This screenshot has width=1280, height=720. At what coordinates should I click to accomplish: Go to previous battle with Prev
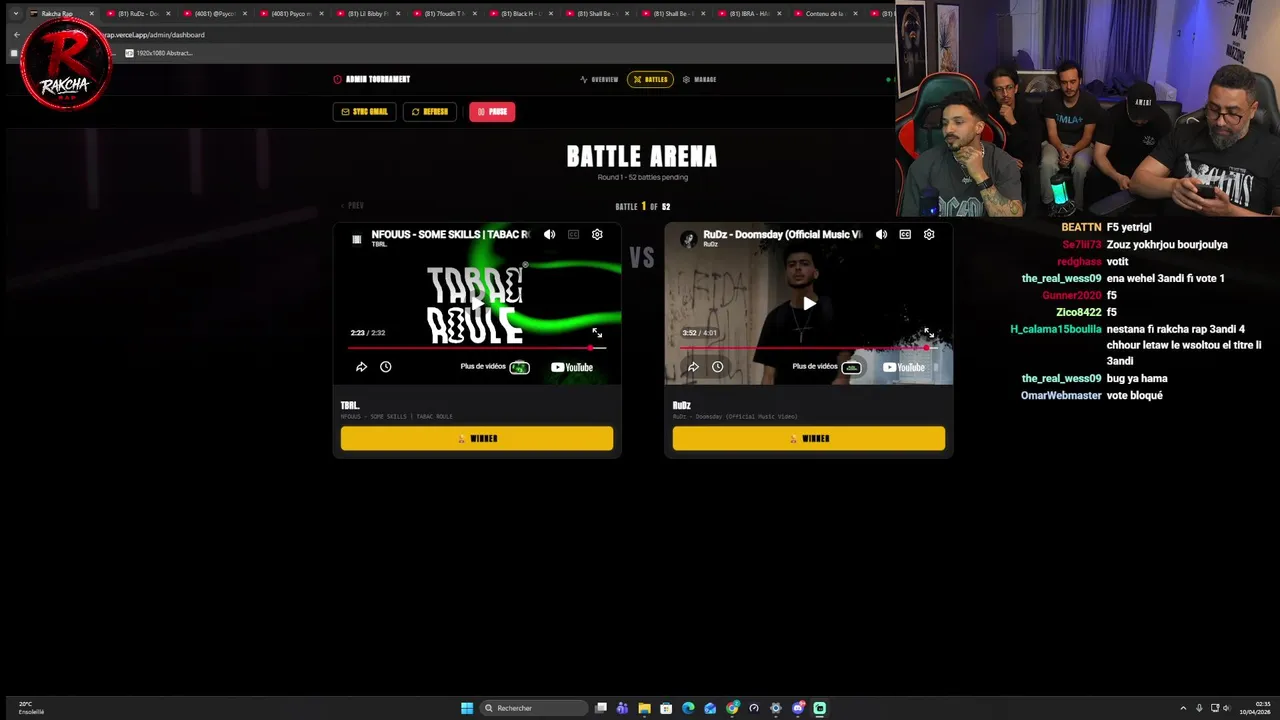tap(352, 206)
